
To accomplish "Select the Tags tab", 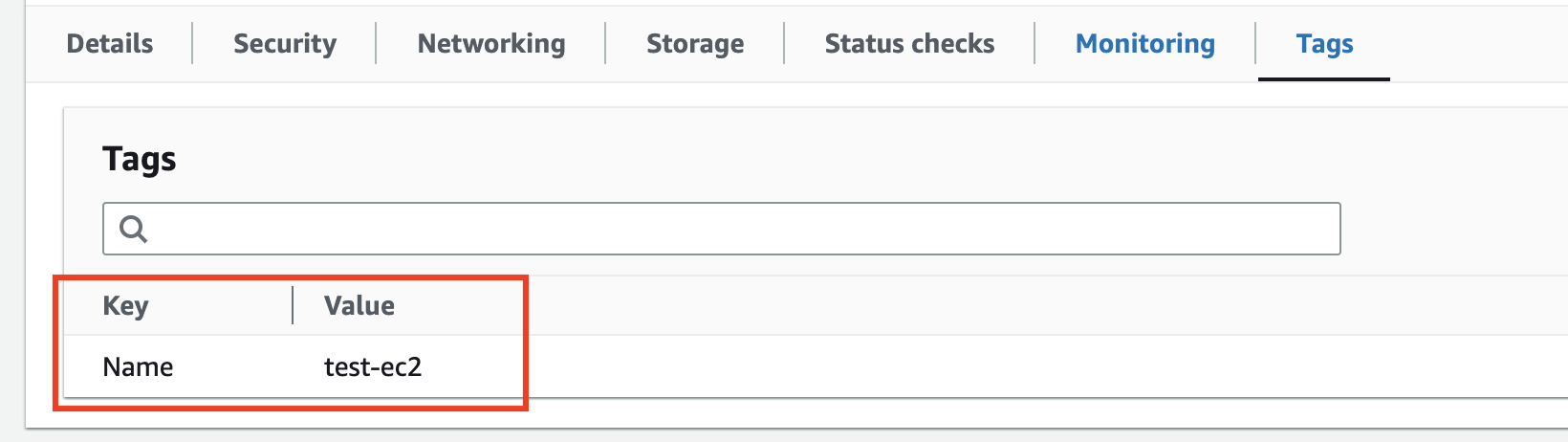I will (1325, 44).
